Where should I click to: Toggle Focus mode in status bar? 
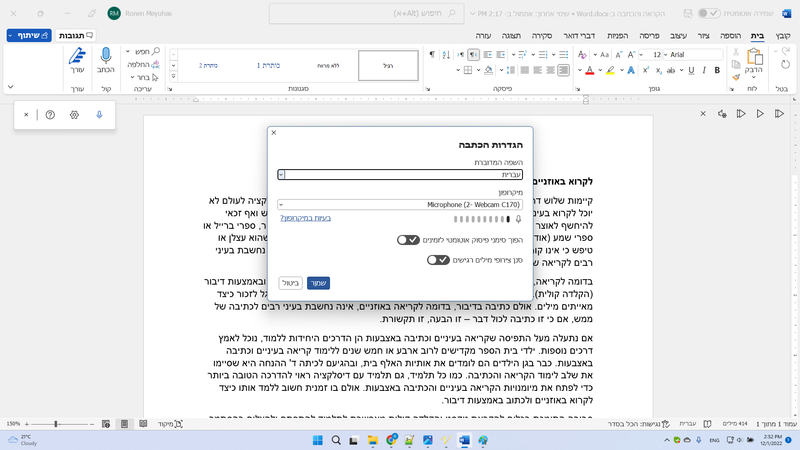pyautogui.click(x=170, y=424)
